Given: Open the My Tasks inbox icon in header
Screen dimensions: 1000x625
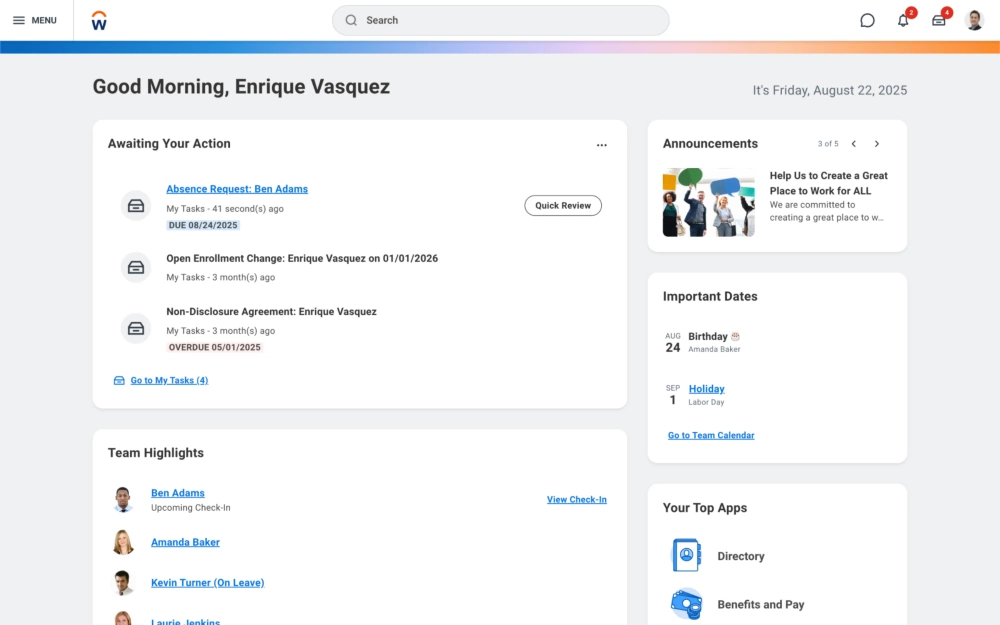Looking at the screenshot, I should pos(938,20).
